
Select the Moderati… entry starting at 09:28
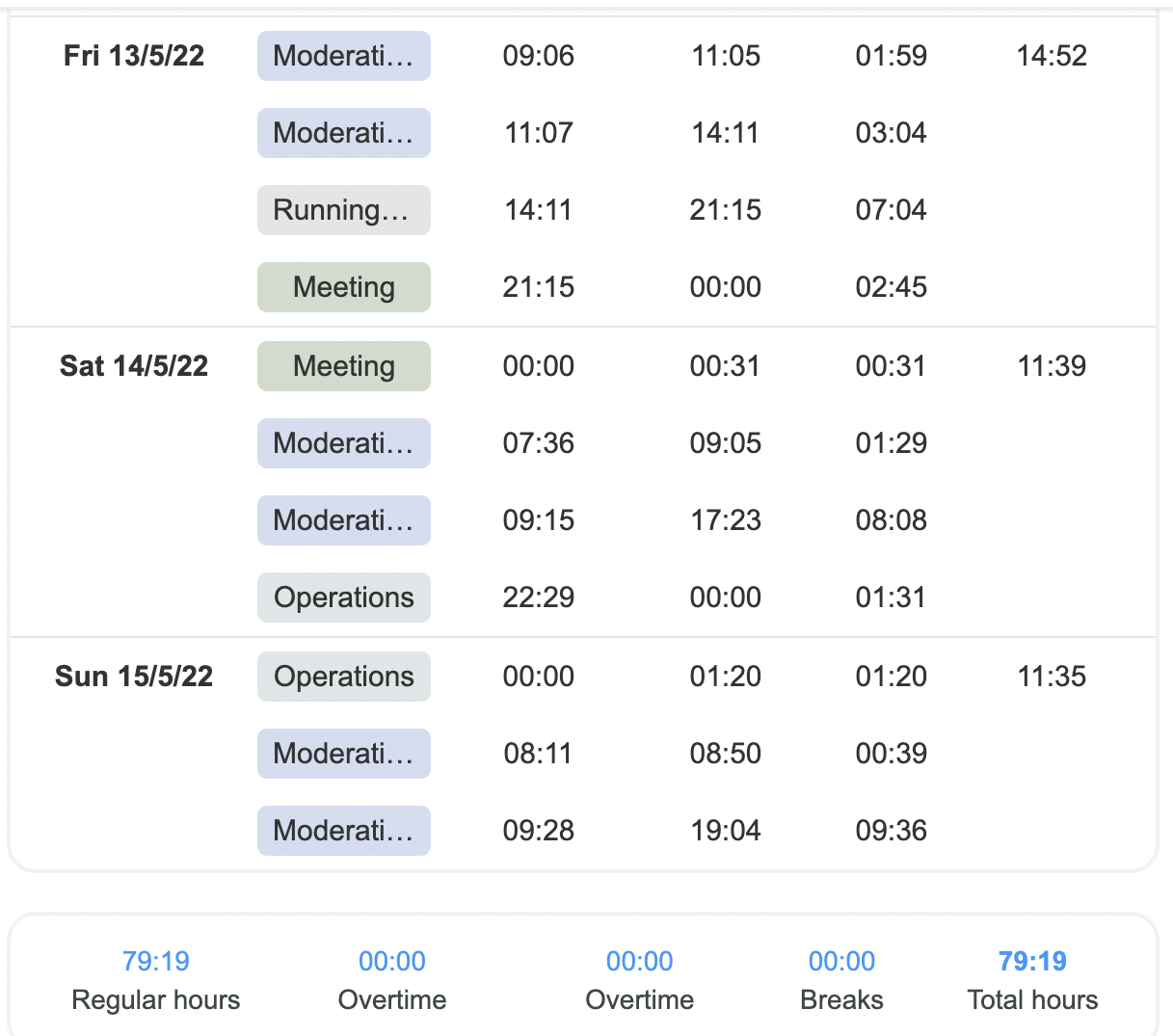click(x=344, y=831)
